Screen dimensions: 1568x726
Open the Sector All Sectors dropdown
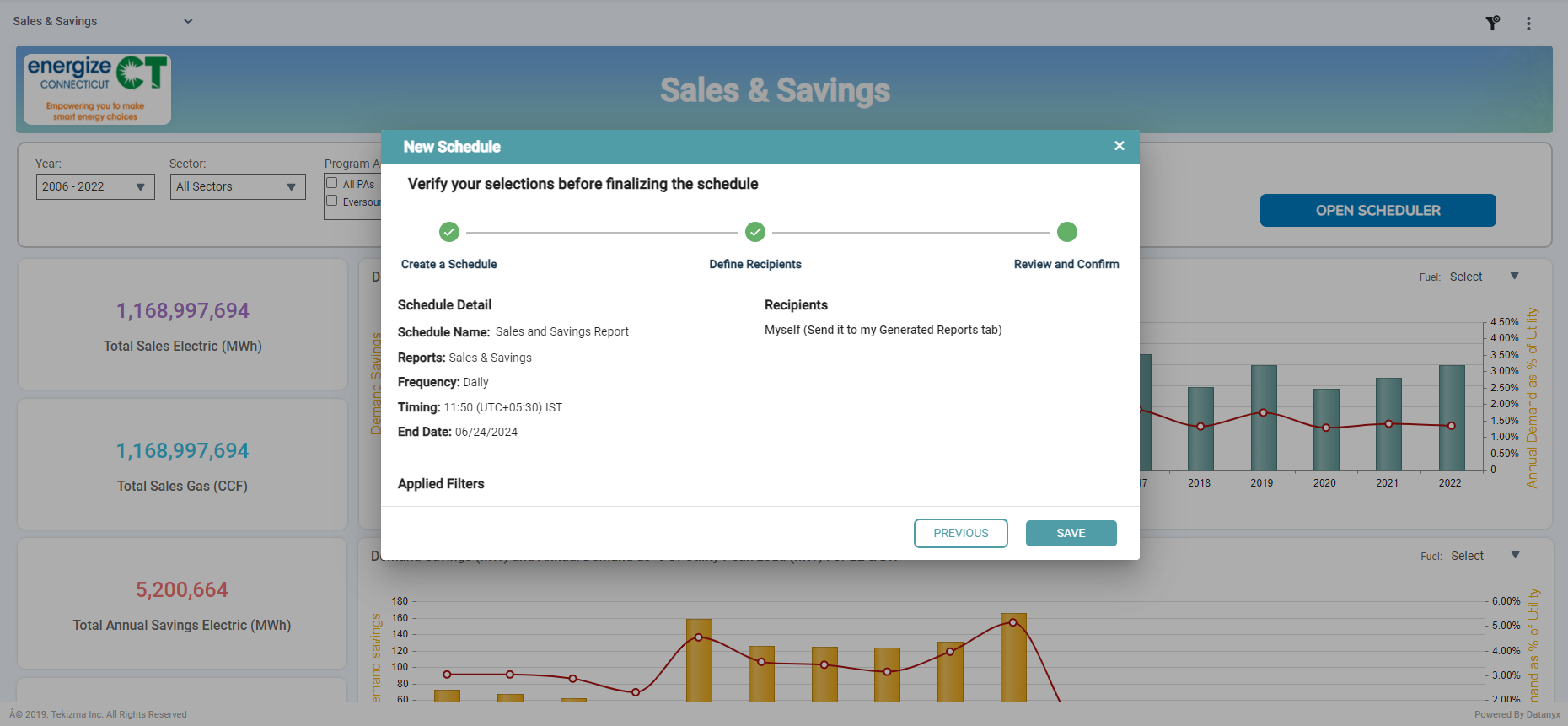[238, 186]
